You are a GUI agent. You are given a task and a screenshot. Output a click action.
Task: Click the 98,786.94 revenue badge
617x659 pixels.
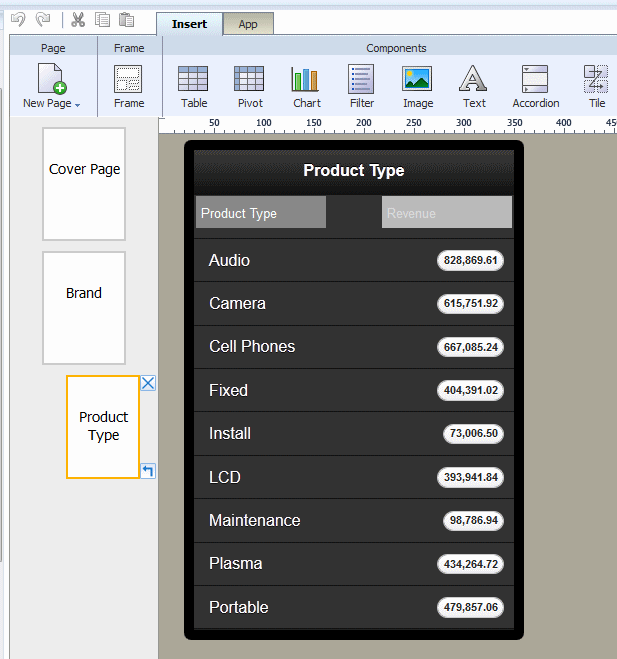click(x=473, y=520)
